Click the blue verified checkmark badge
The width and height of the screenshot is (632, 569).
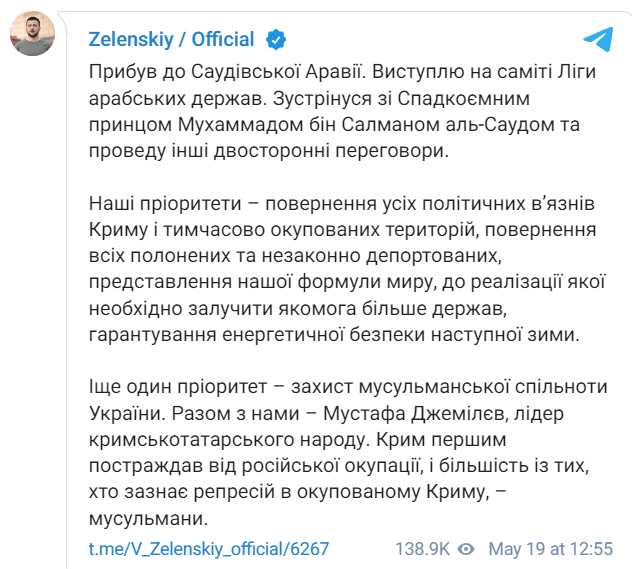coord(275,40)
